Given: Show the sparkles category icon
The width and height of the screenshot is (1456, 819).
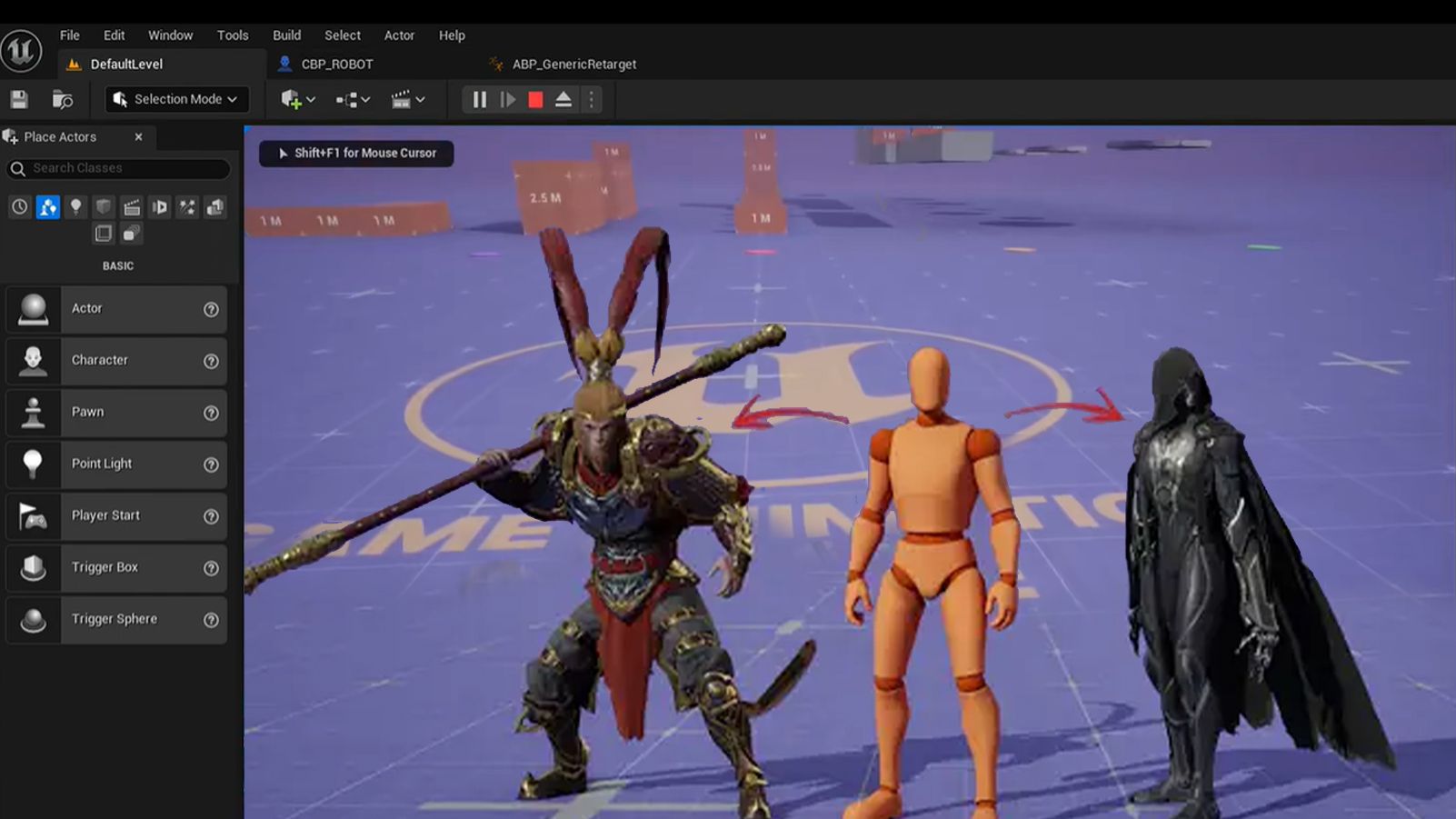Looking at the screenshot, I should [x=187, y=207].
